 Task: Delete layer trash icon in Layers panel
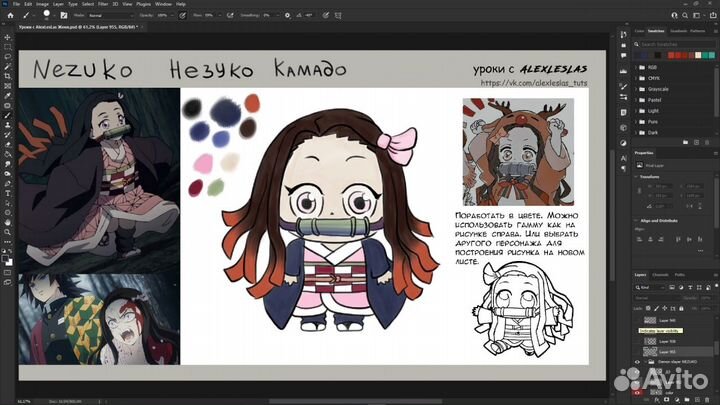707,400
